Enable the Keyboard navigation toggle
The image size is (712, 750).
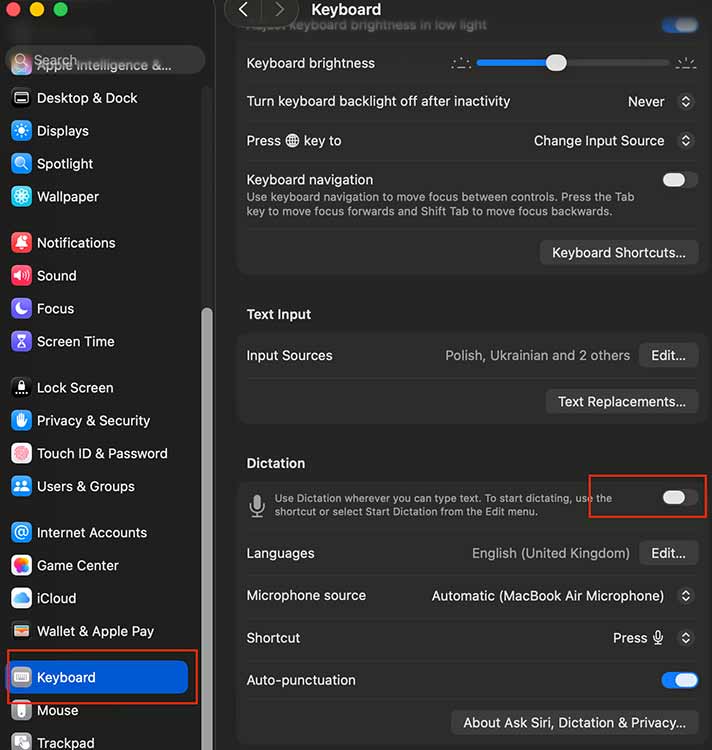(680, 180)
